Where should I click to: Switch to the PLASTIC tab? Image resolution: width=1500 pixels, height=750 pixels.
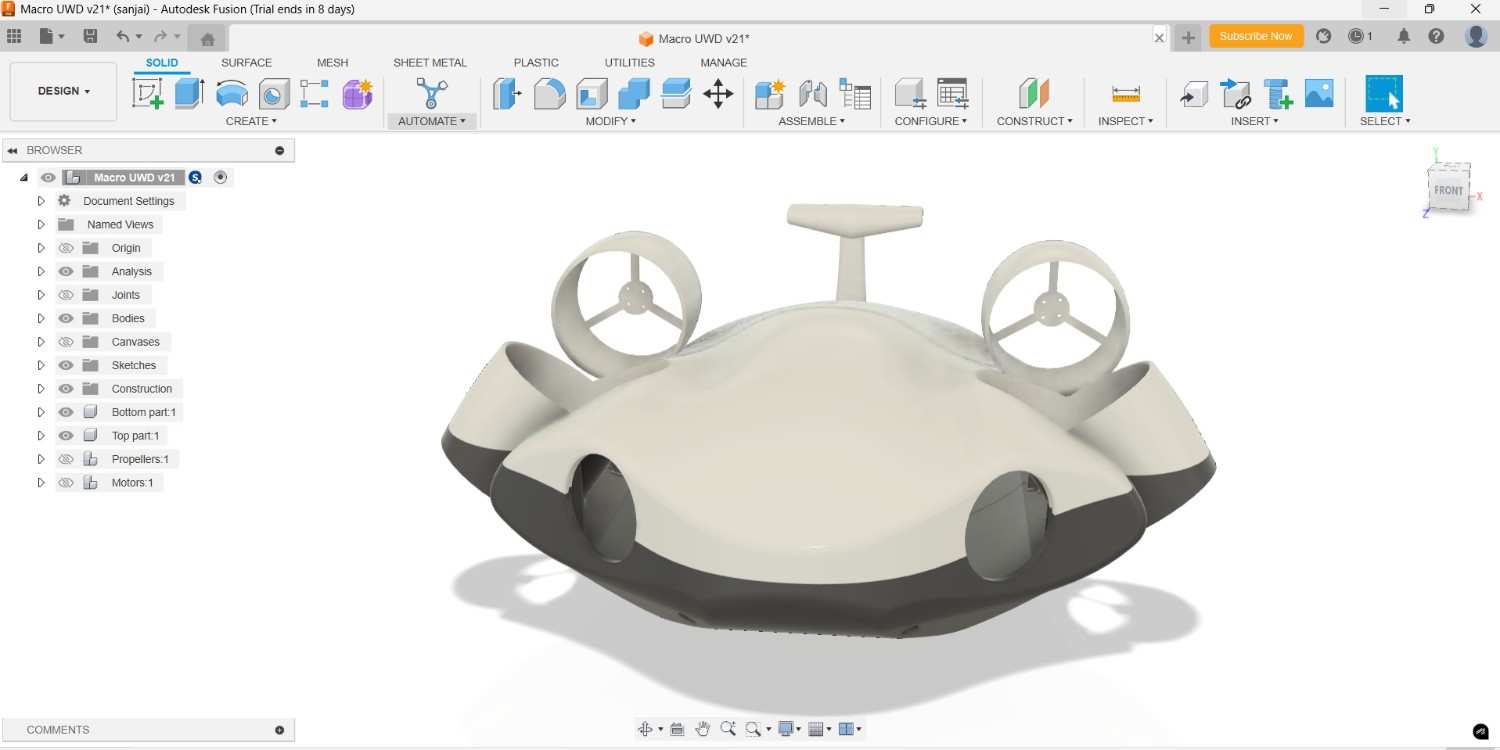tap(536, 63)
